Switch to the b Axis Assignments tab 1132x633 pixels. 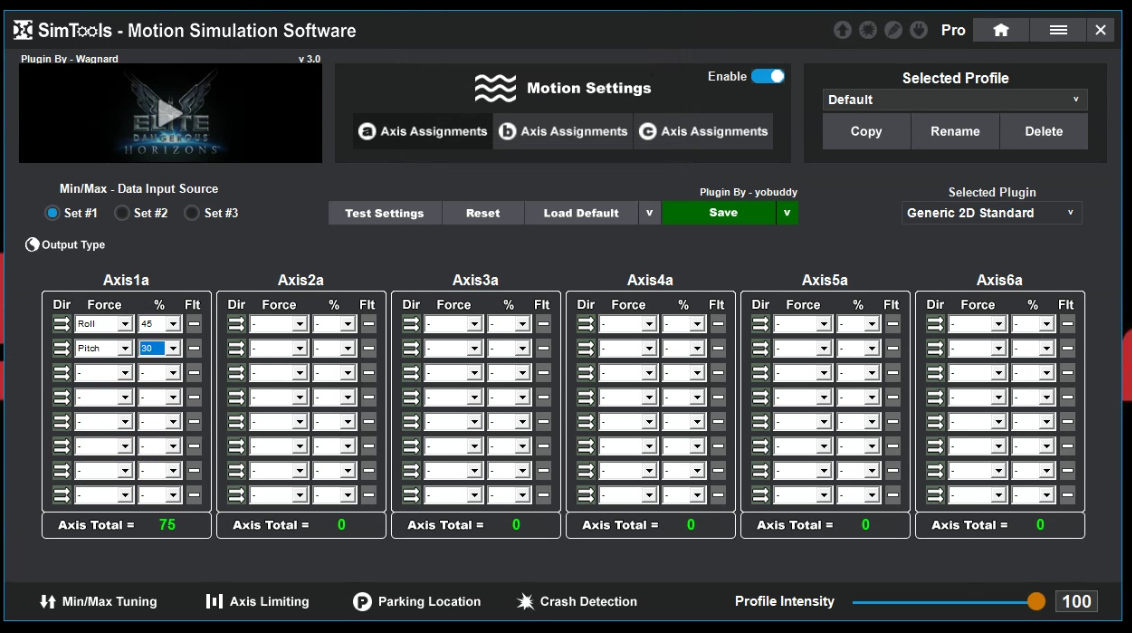pyautogui.click(x=563, y=132)
